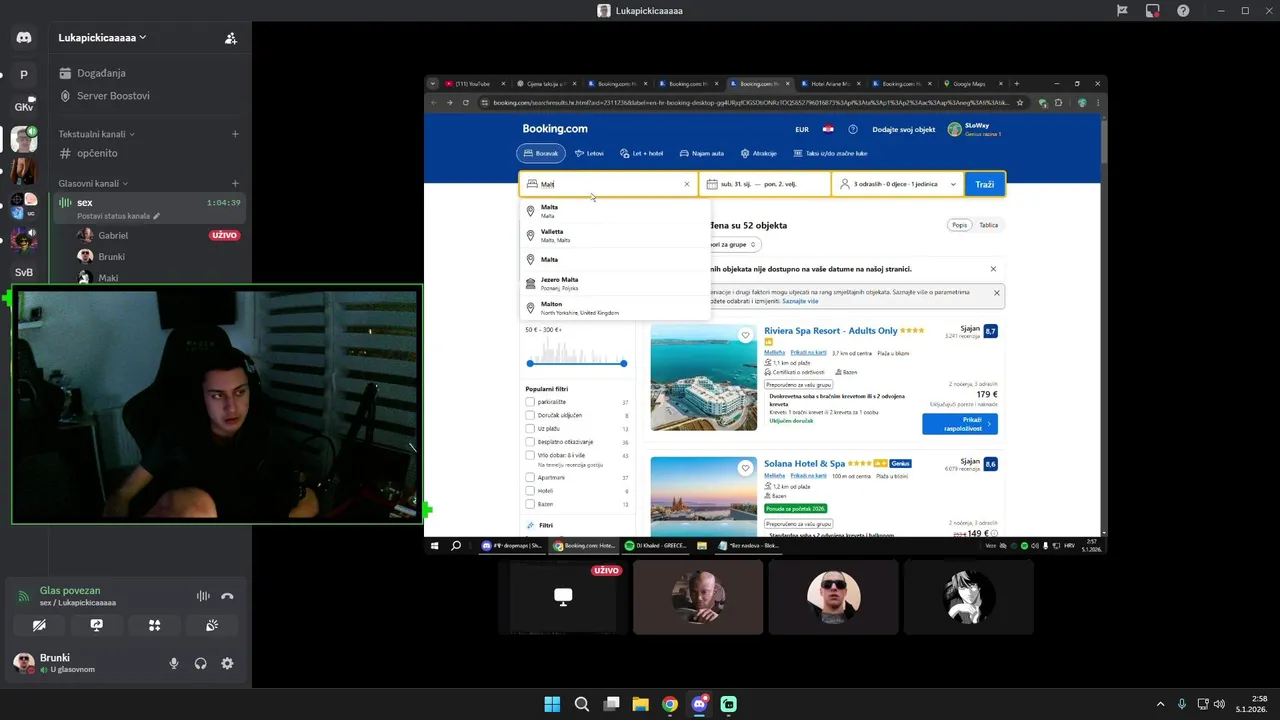
Task: Close the ranking factors info banner
Action: (997, 293)
